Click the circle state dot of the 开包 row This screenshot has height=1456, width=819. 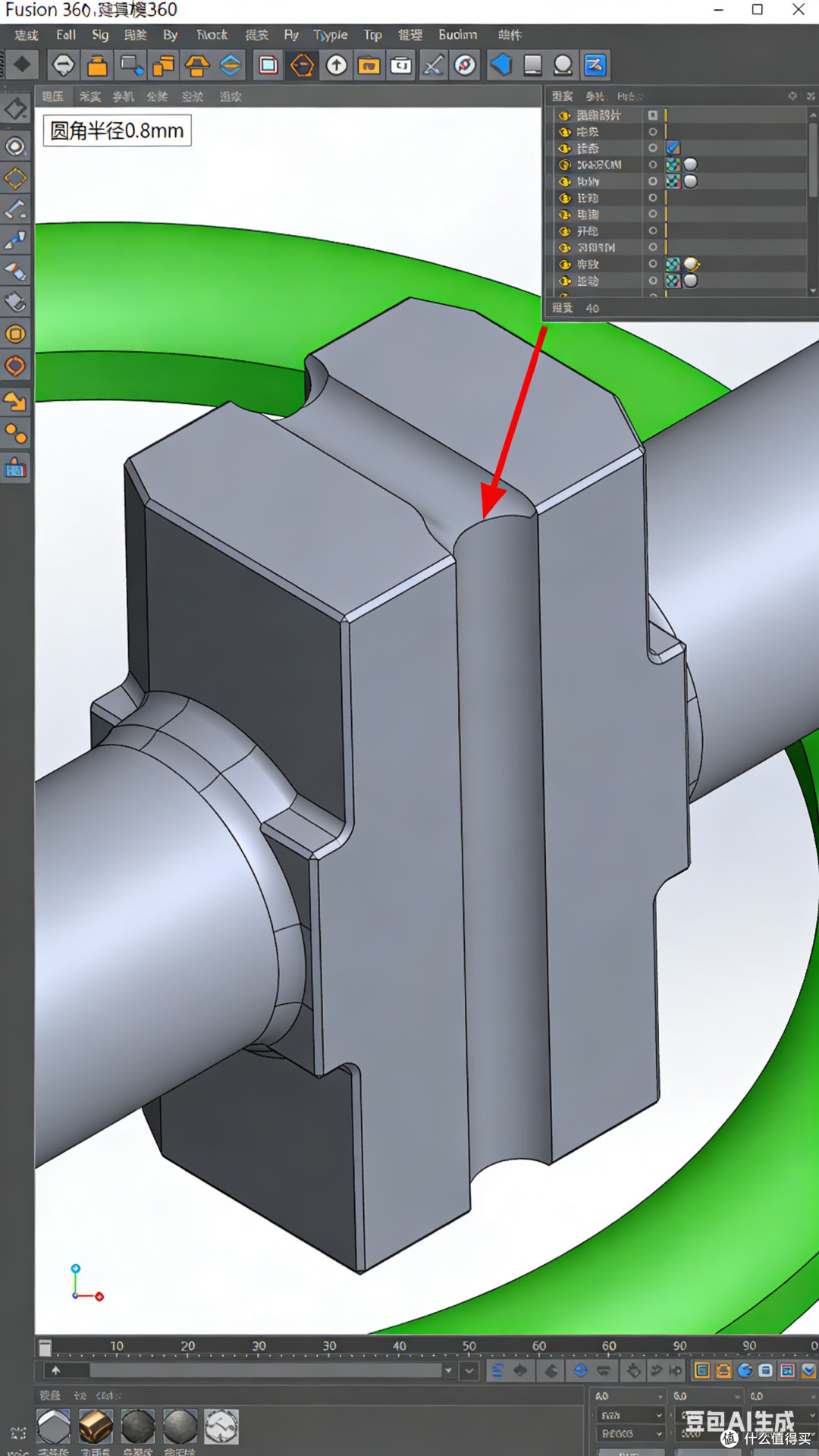point(652,231)
